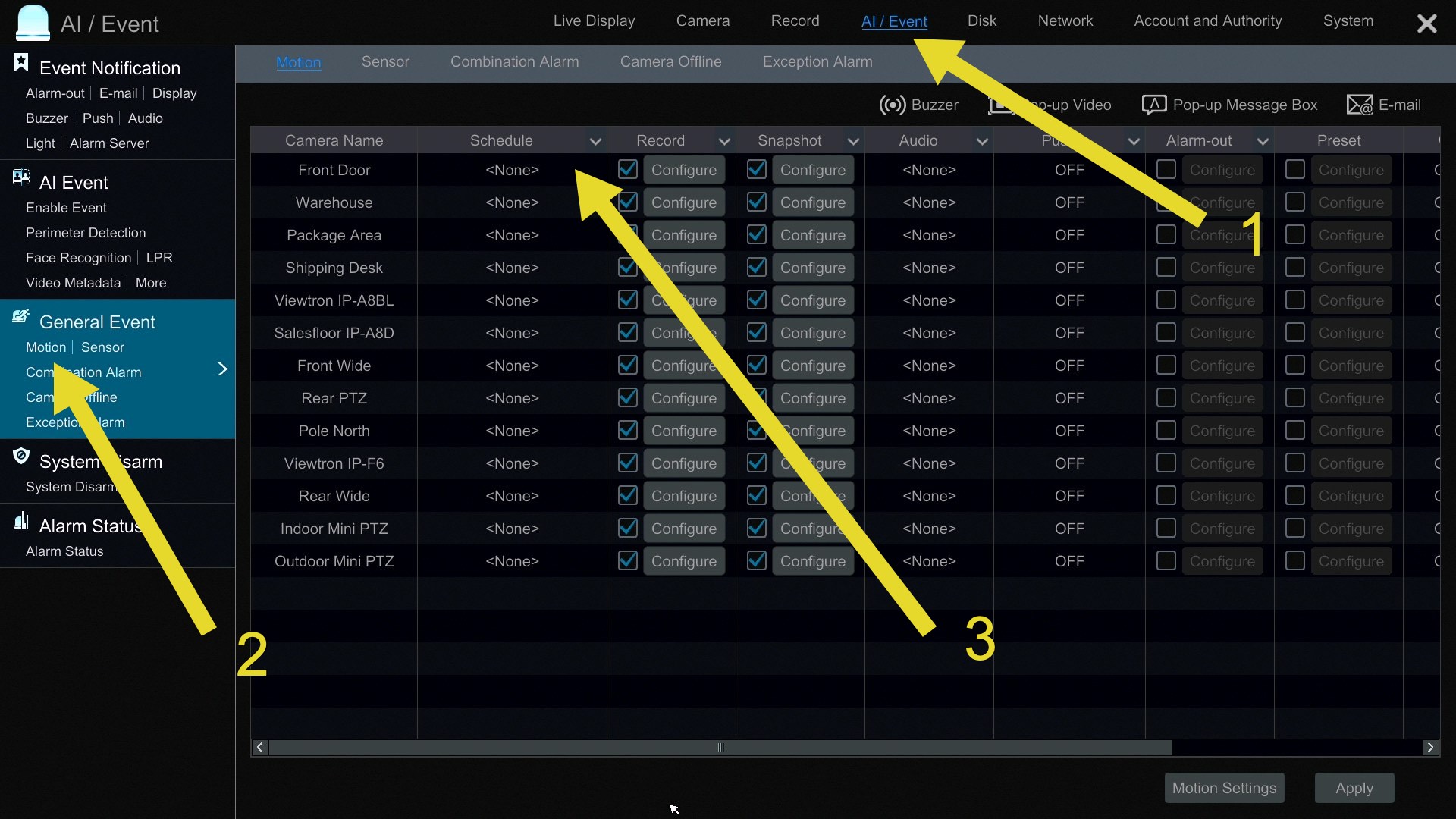The height and width of the screenshot is (819, 1456).
Task: Click the E-mail envelope icon
Action: pos(1359,105)
